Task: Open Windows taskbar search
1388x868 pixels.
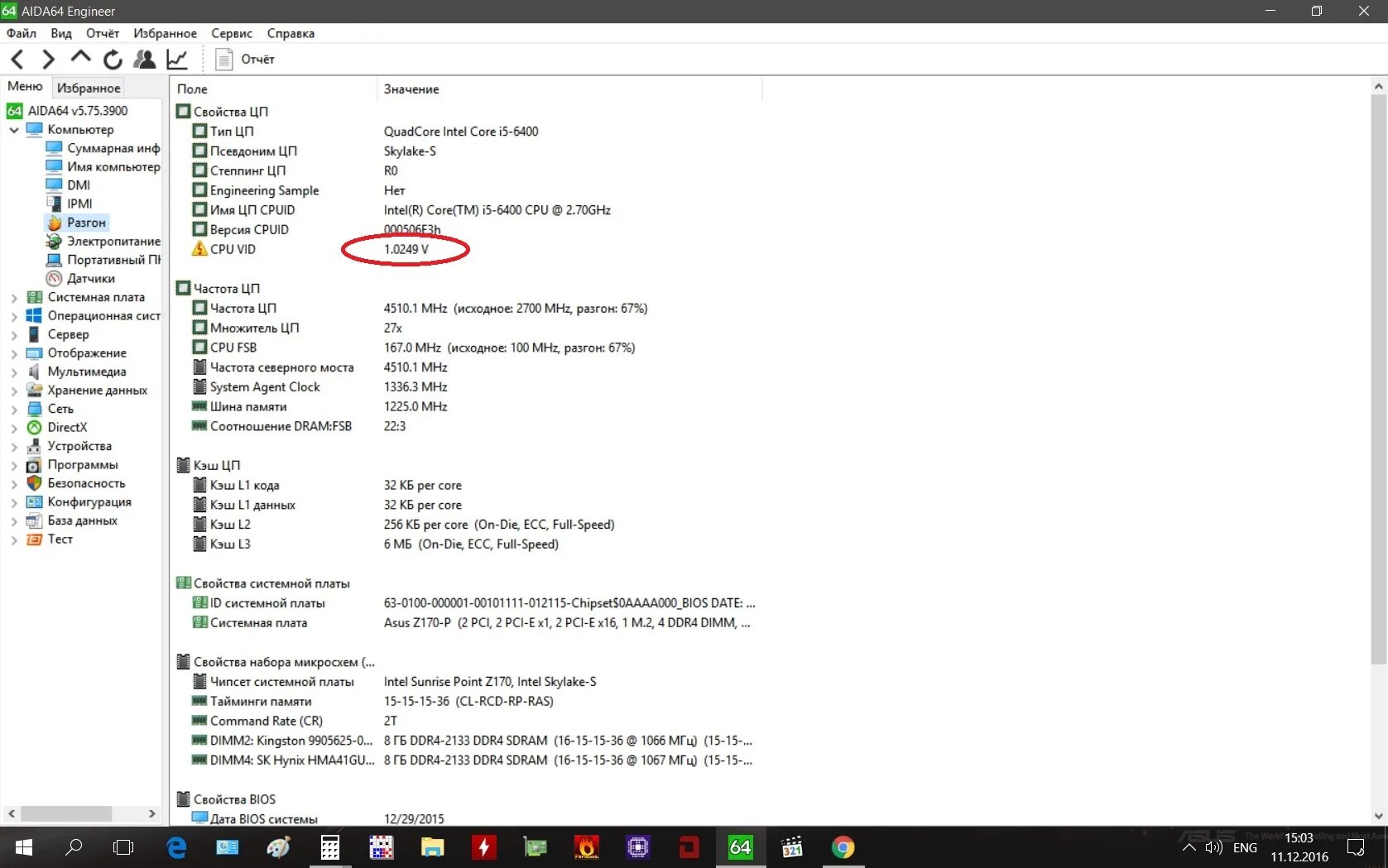Action: coord(74,847)
